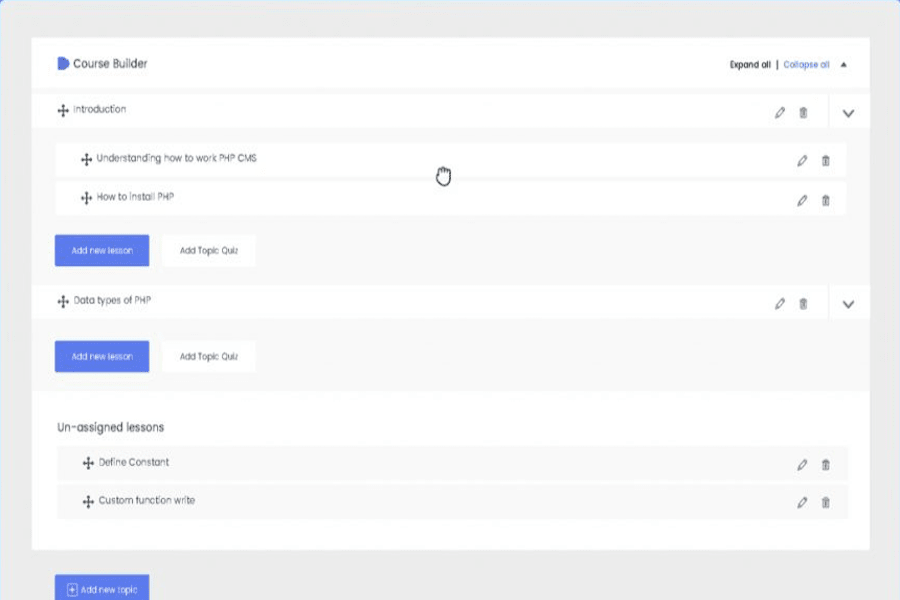Delete the 'Define Constant' lesson
This screenshot has height=600, width=900.
(x=825, y=464)
